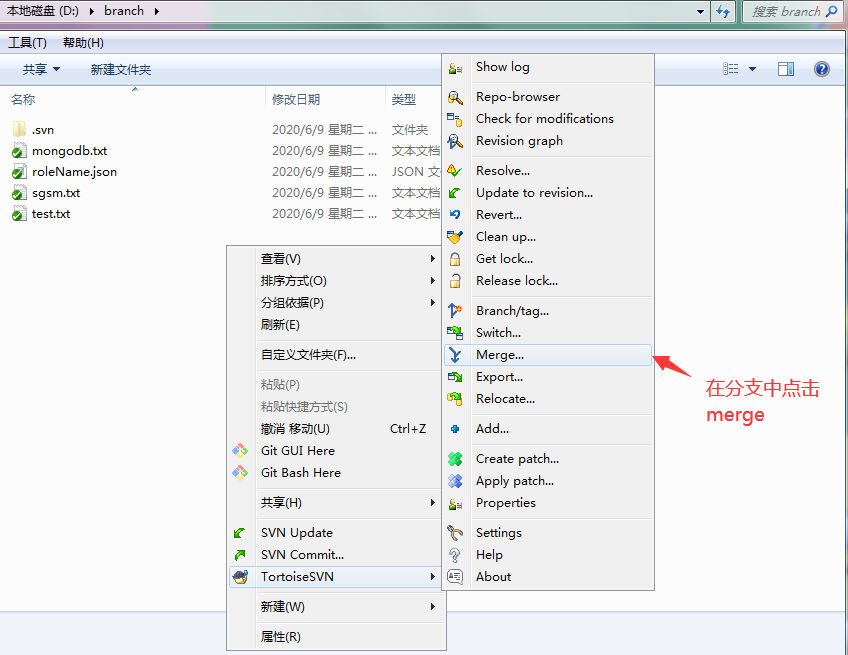Click the Clean up broom icon
848x655 pixels.
(455, 237)
